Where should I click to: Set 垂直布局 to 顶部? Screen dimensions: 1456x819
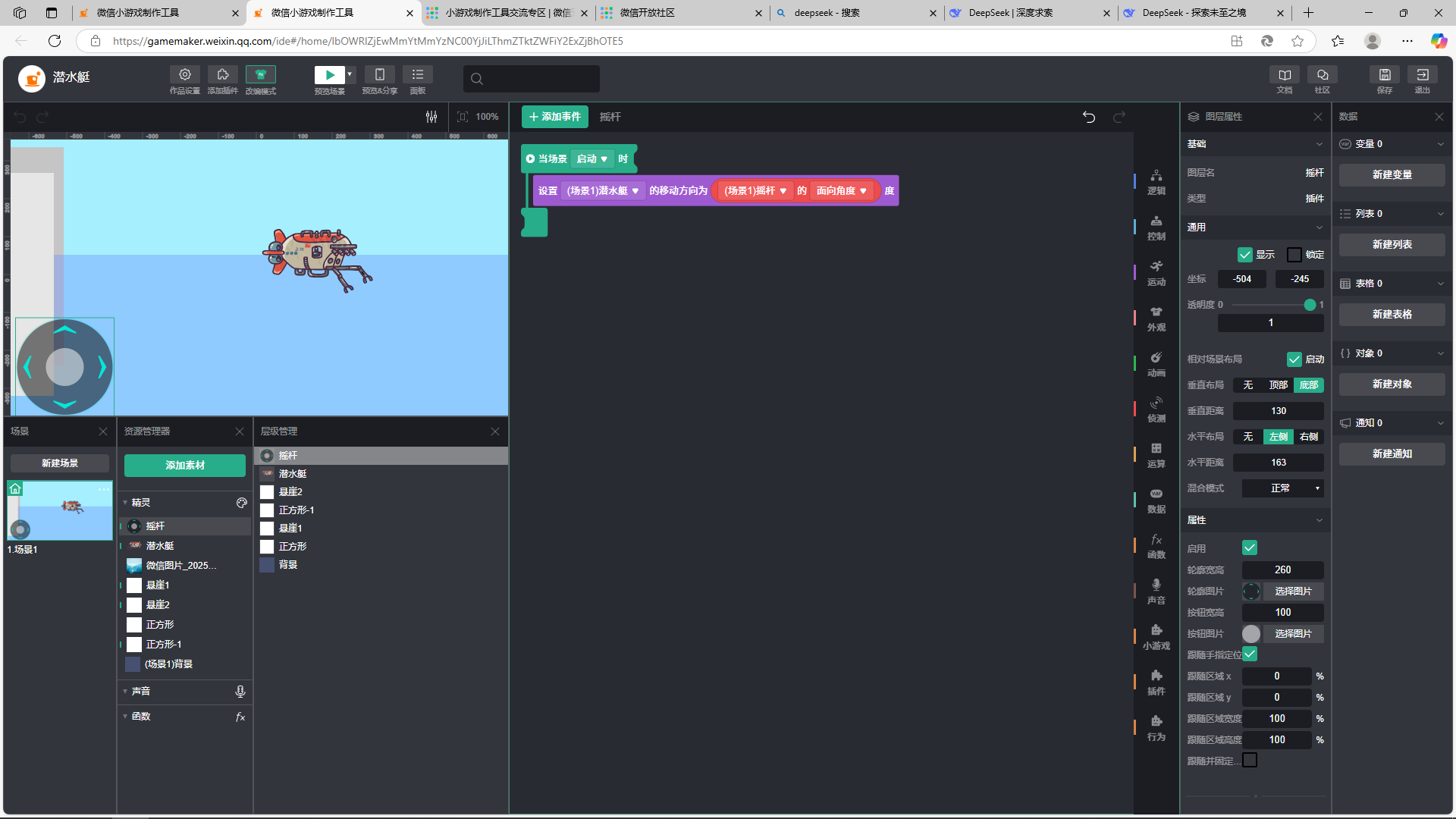pyautogui.click(x=1279, y=385)
